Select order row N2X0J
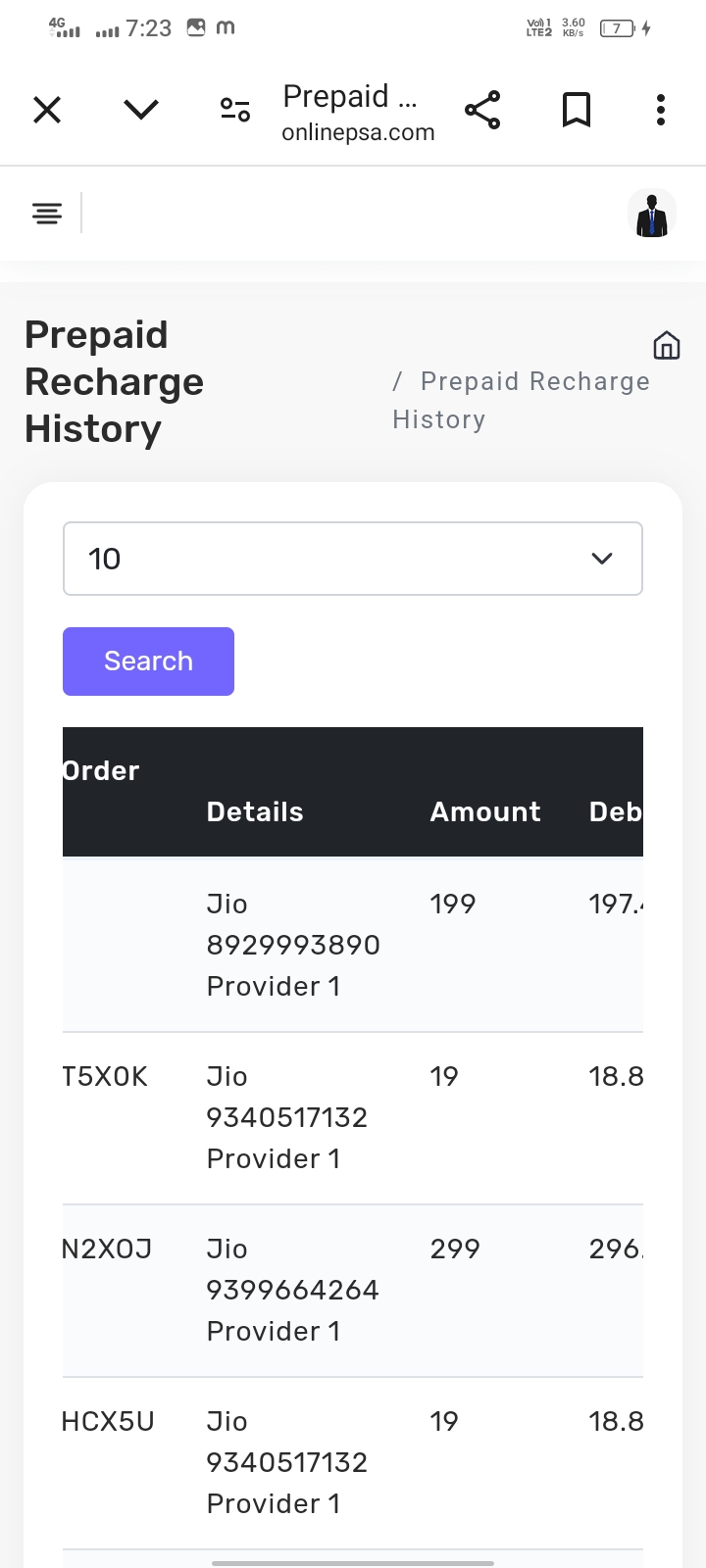 click(107, 1249)
